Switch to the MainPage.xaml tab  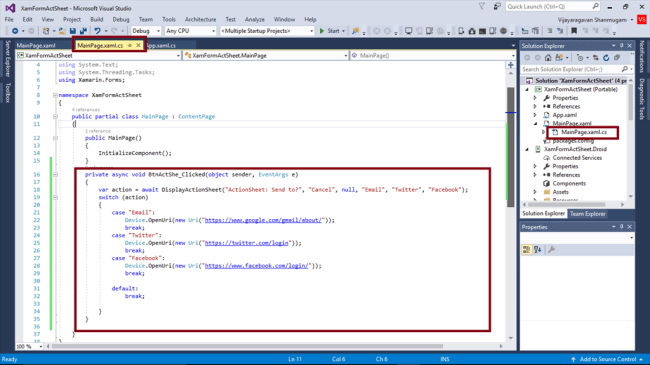36,46
